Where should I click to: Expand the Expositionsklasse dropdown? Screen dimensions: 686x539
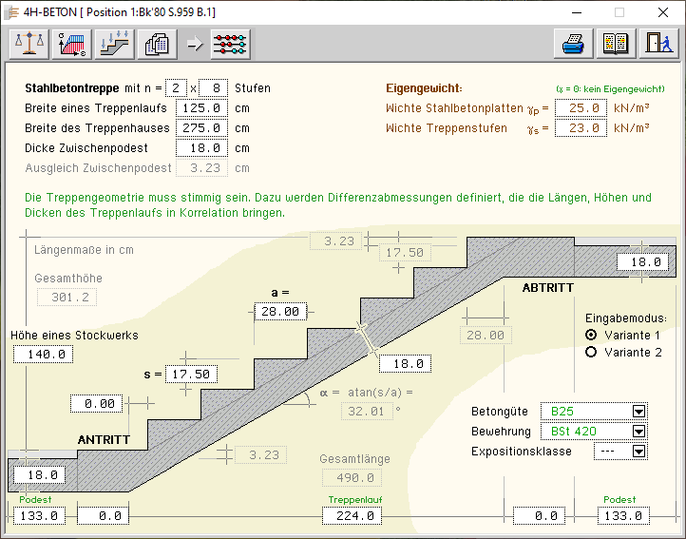click(639, 451)
